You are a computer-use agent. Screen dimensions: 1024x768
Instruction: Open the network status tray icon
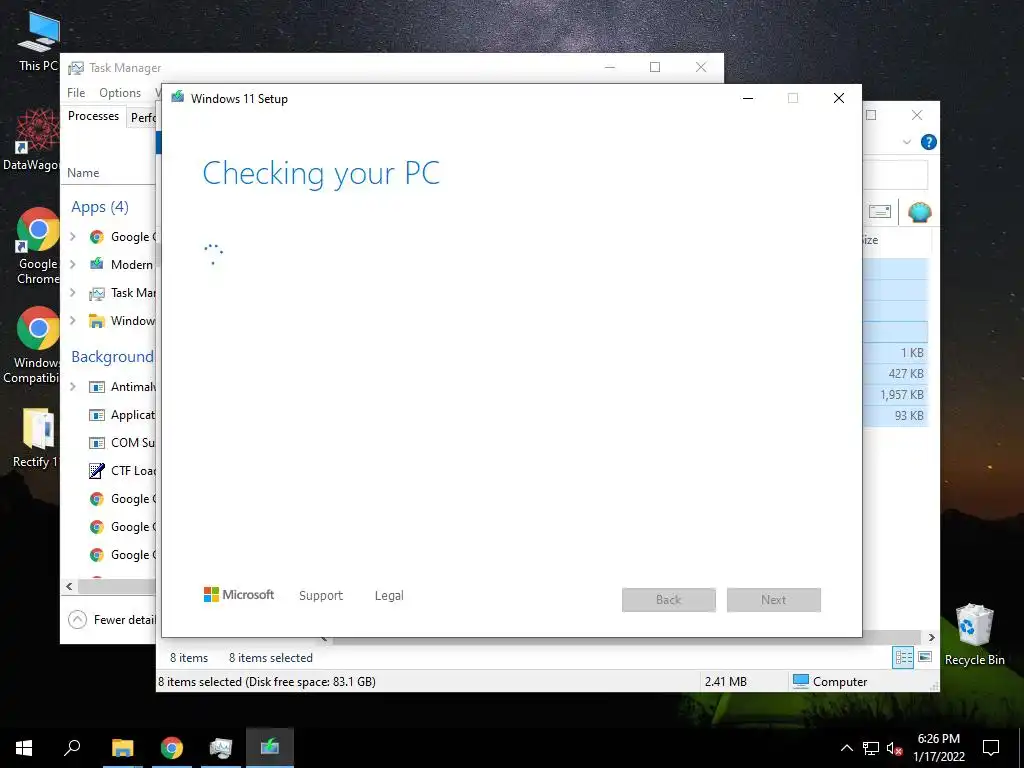click(x=871, y=748)
